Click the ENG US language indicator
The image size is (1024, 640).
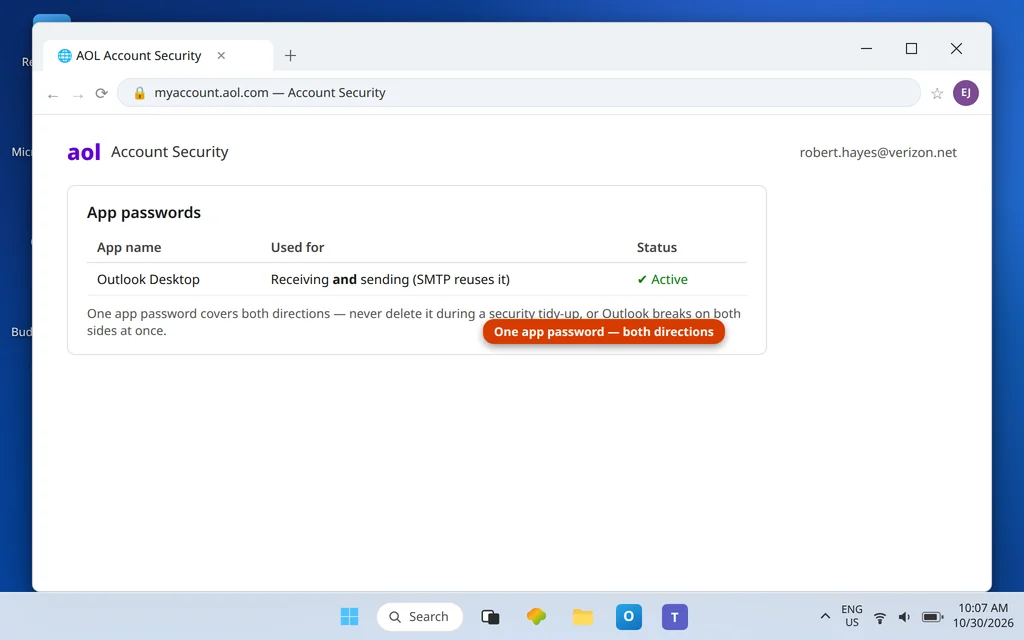click(852, 616)
